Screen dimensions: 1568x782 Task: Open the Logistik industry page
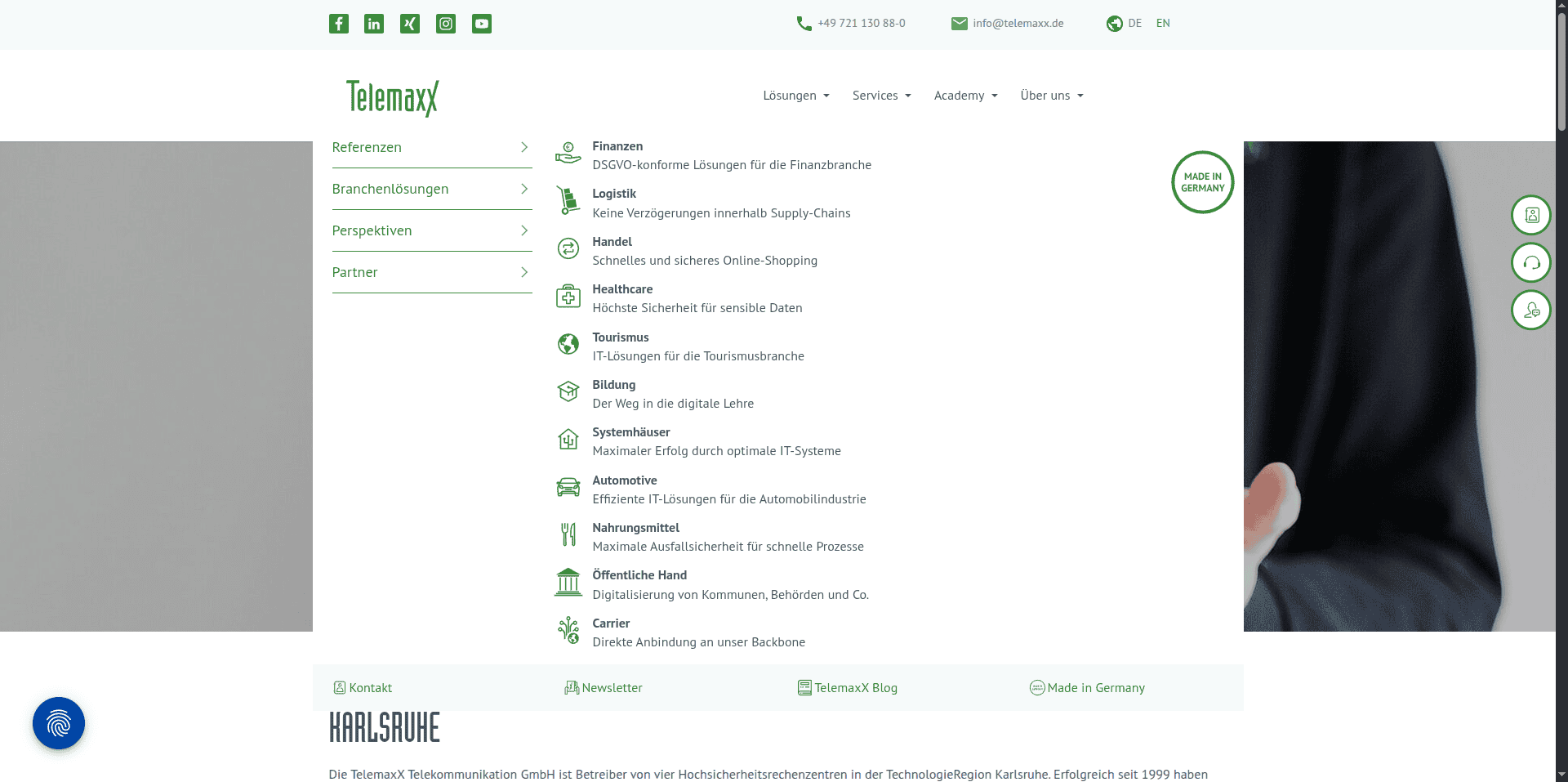[x=614, y=194]
